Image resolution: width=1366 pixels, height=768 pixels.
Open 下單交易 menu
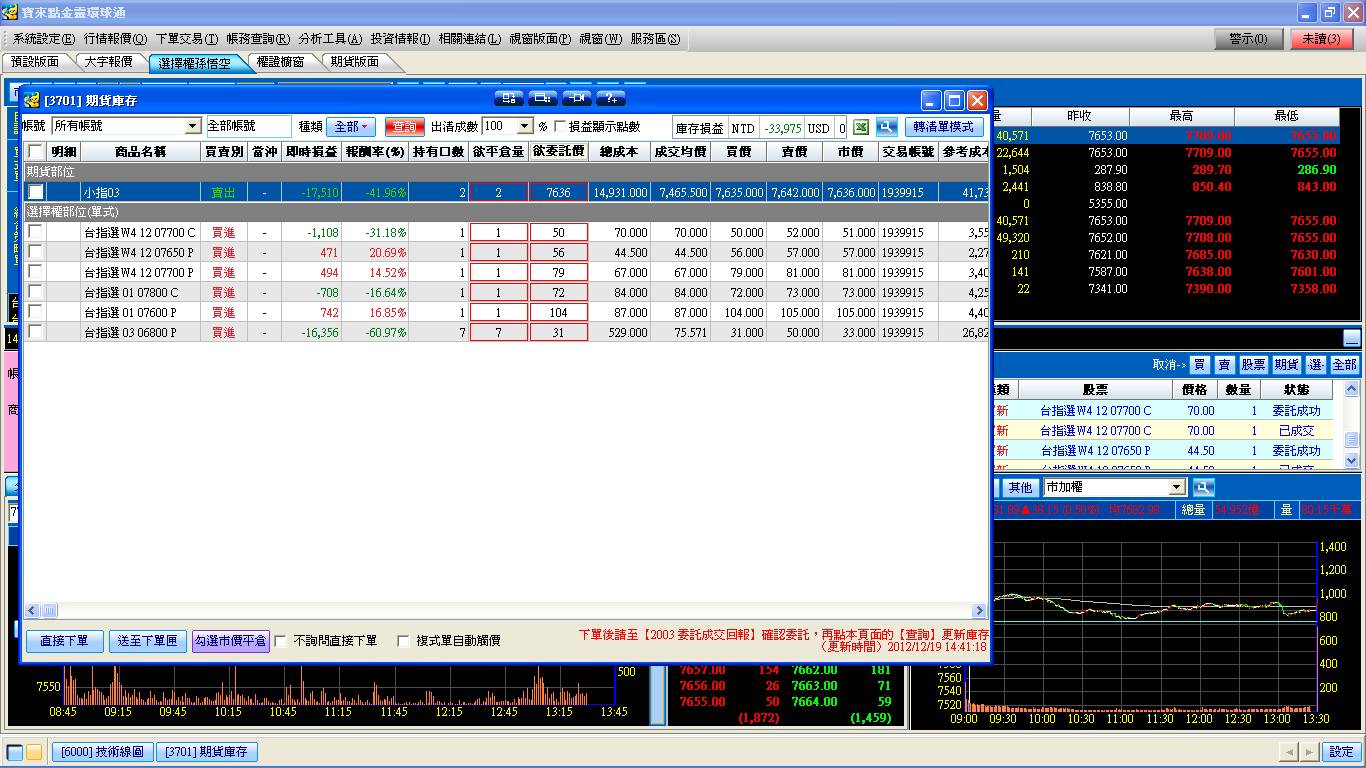187,39
